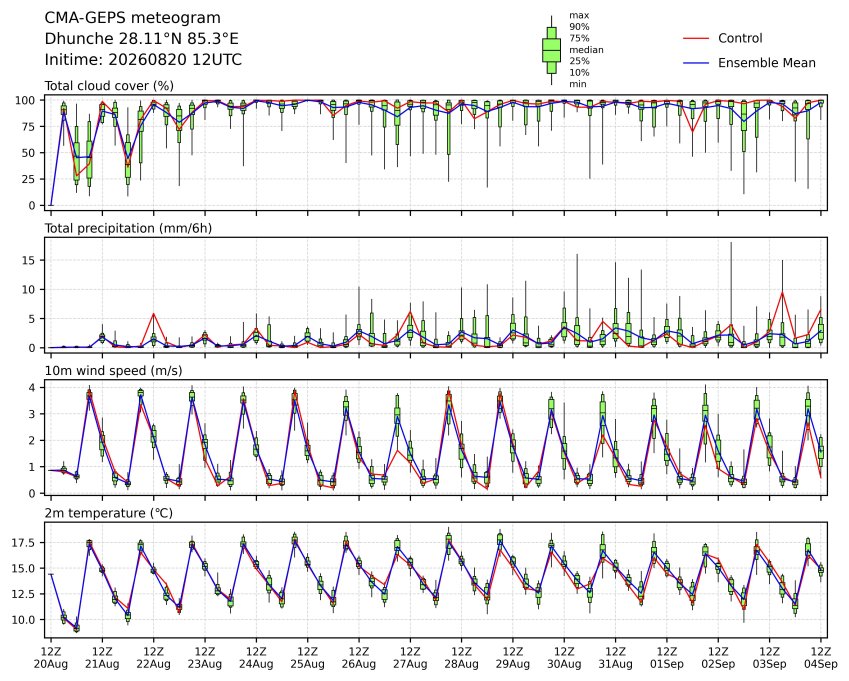
Task: Click the 12Z 28Aug x-axis tick label
Action: click(x=462, y=657)
